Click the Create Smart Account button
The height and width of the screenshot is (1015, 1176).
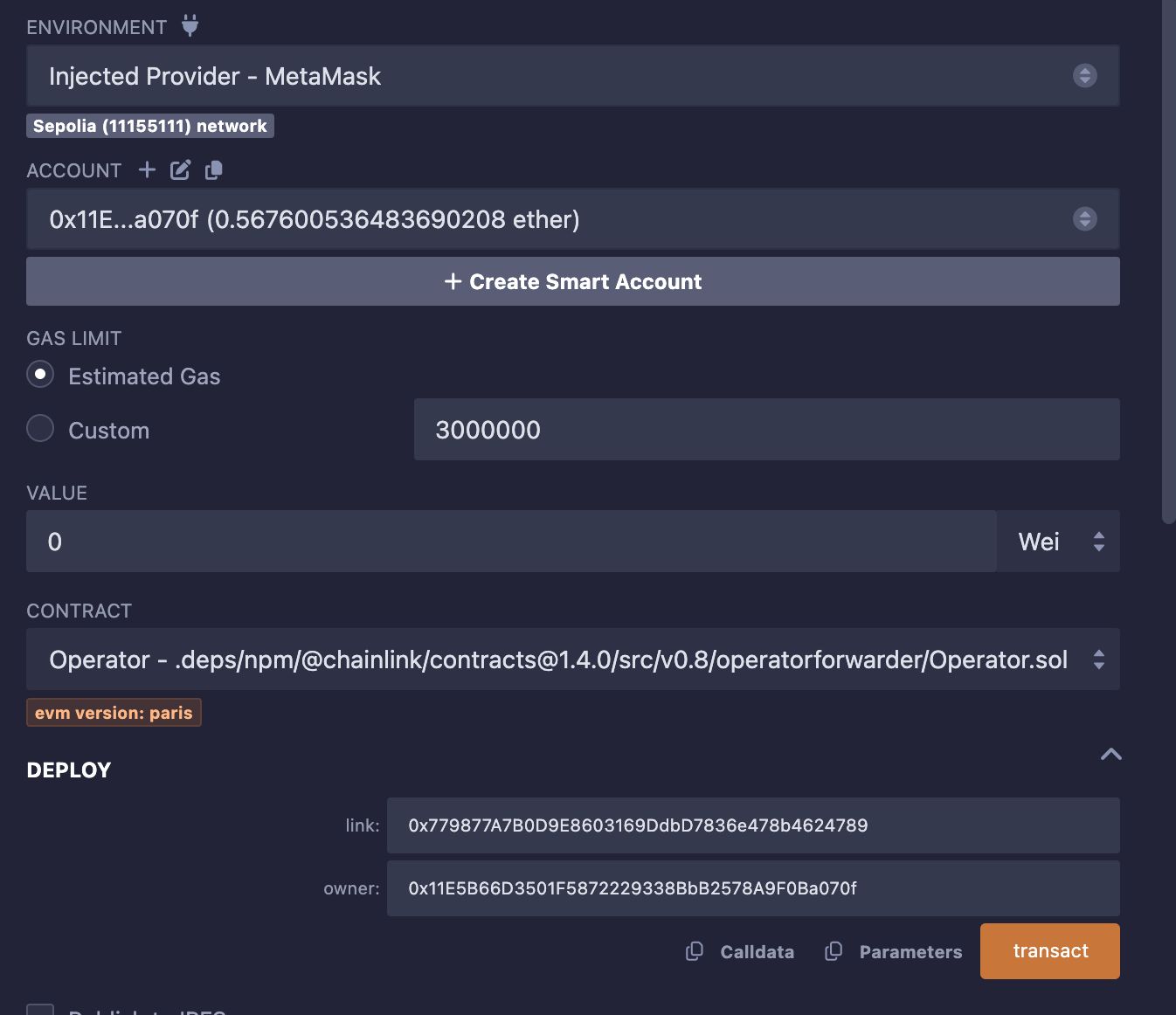pos(572,281)
